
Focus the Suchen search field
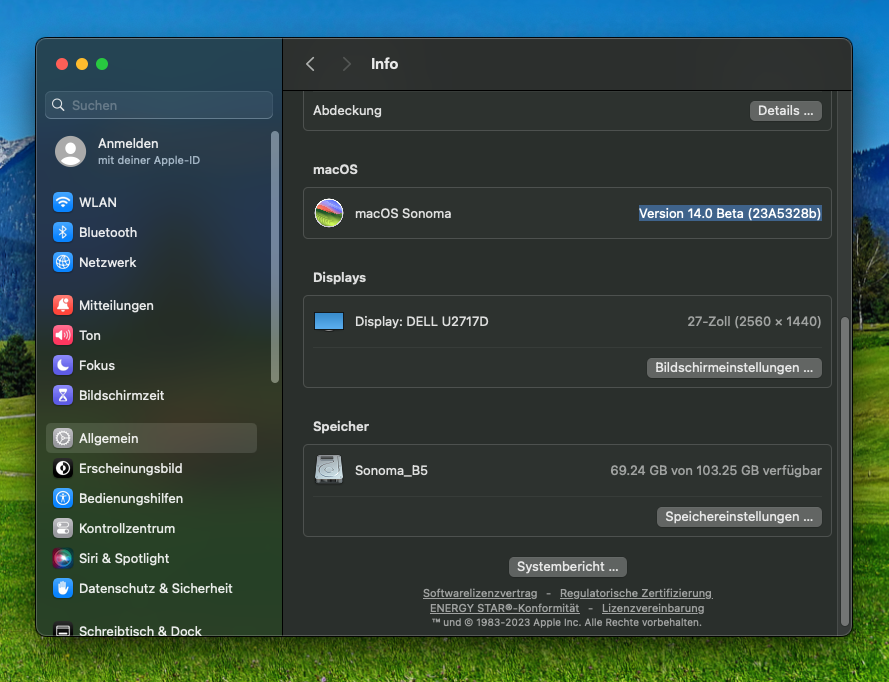tap(159, 105)
